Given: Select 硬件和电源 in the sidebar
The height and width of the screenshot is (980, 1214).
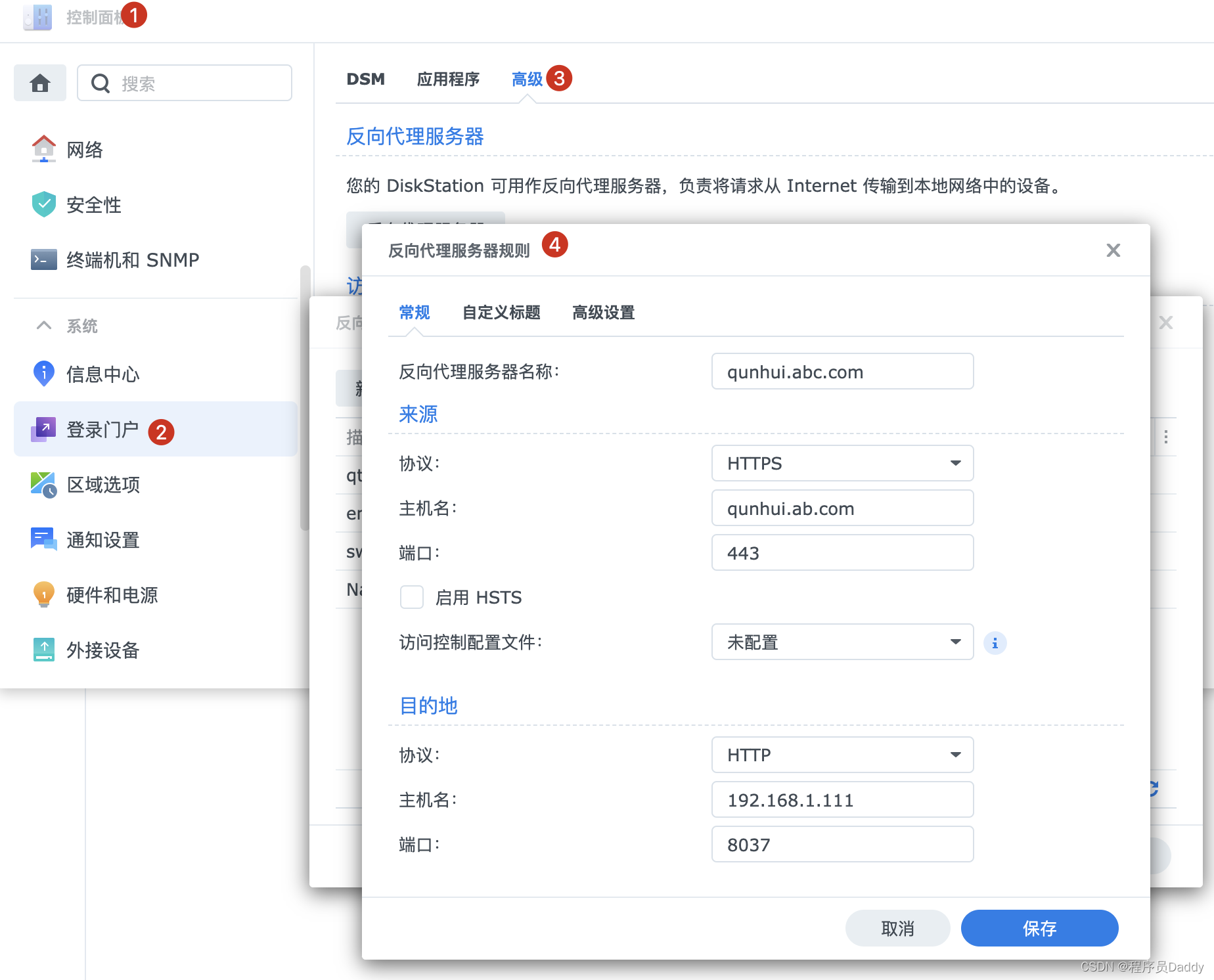Looking at the screenshot, I should tap(156, 594).
